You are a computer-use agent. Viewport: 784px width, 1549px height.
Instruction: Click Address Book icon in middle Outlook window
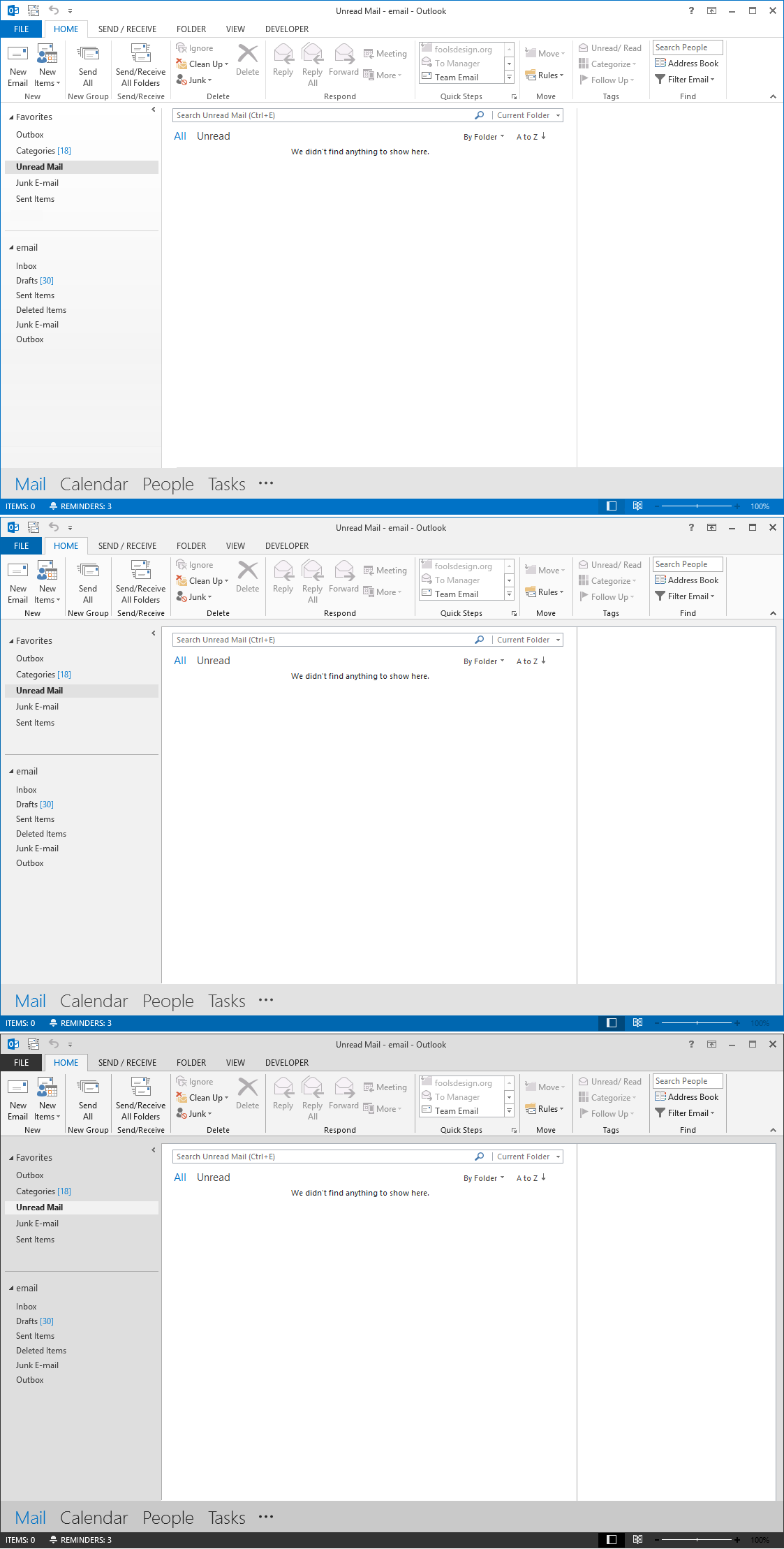(660, 580)
